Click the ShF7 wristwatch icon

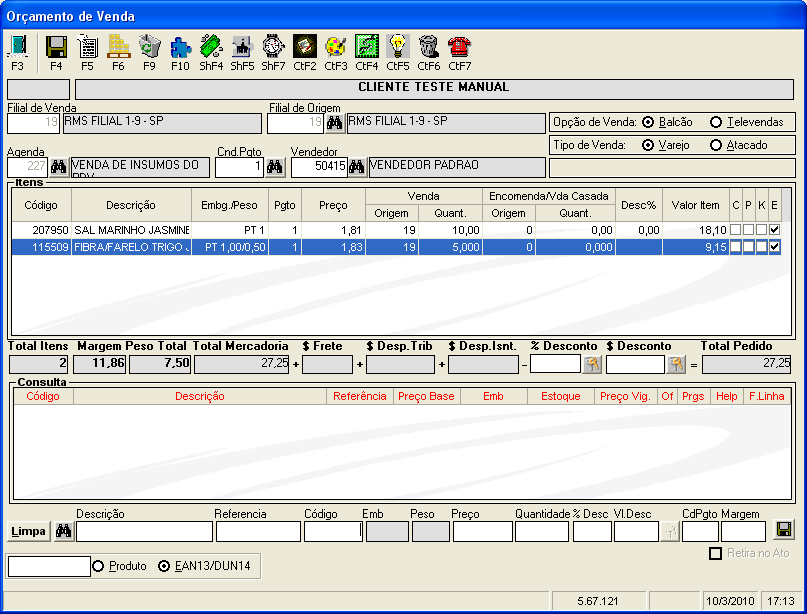coord(273,47)
